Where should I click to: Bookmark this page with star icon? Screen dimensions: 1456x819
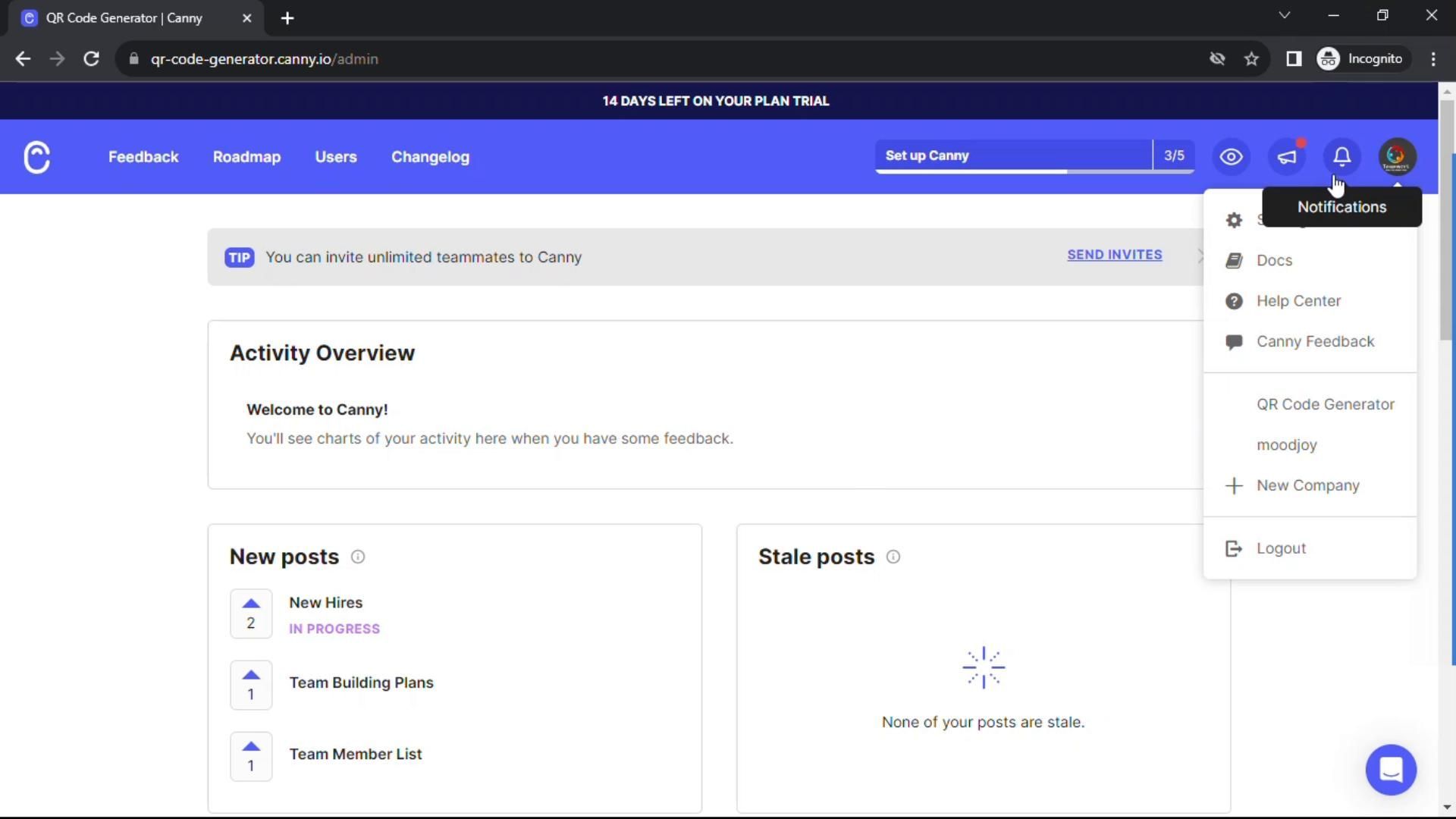(1251, 59)
